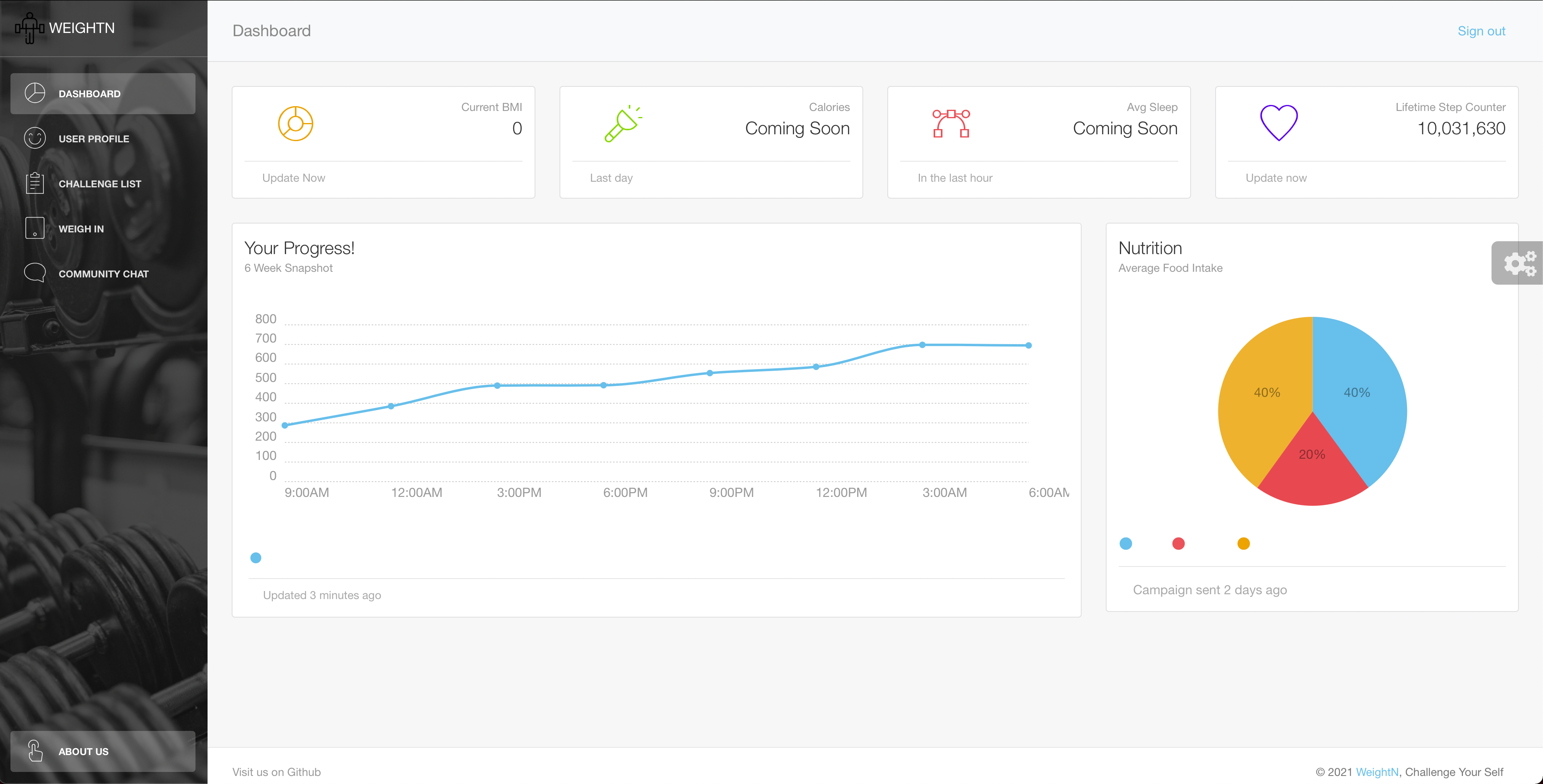Go to Community Chat page
Image resolution: width=1543 pixels, height=784 pixels.
coord(103,274)
